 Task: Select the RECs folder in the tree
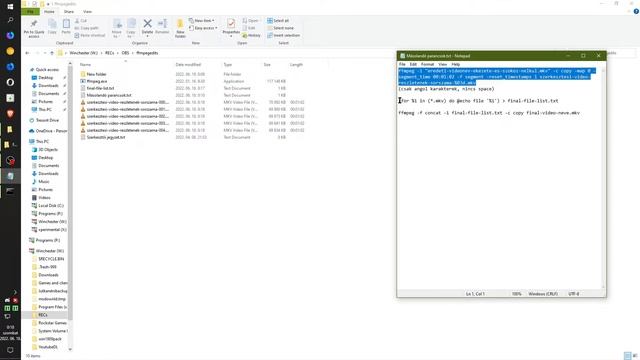pyautogui.click(x=43, y=315)
